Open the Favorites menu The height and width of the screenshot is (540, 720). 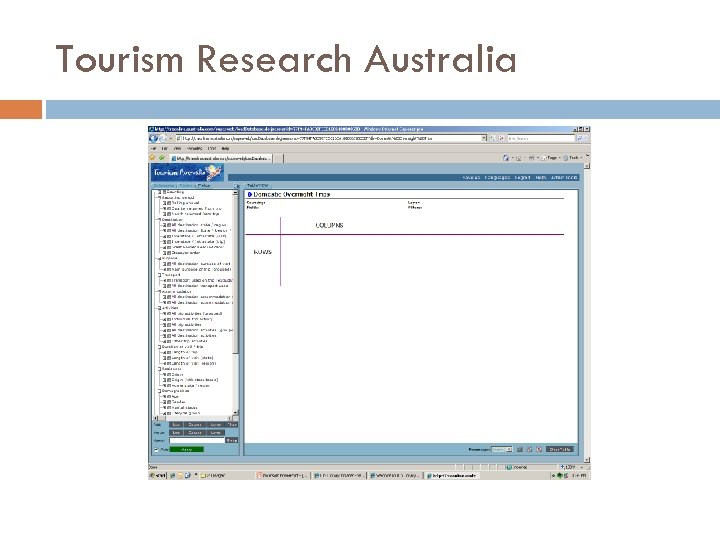pos(195,149)
